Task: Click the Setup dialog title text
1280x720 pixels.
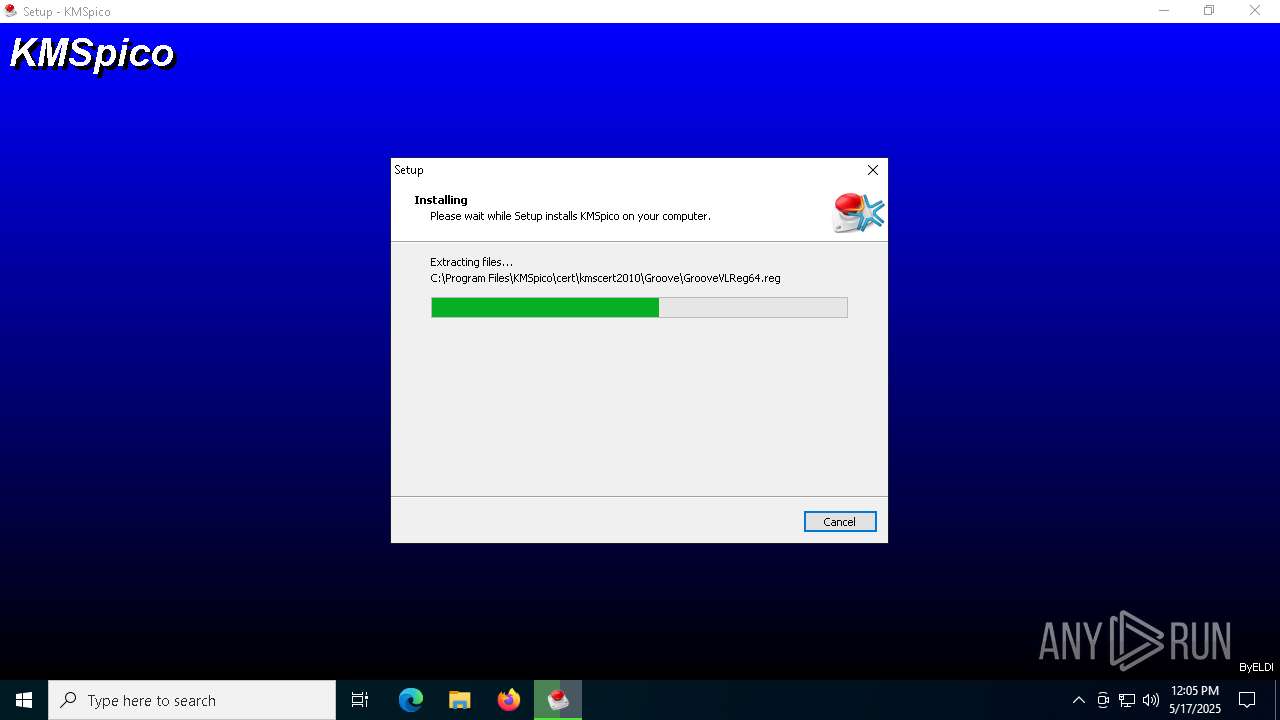Action: [x=409, y=170]
